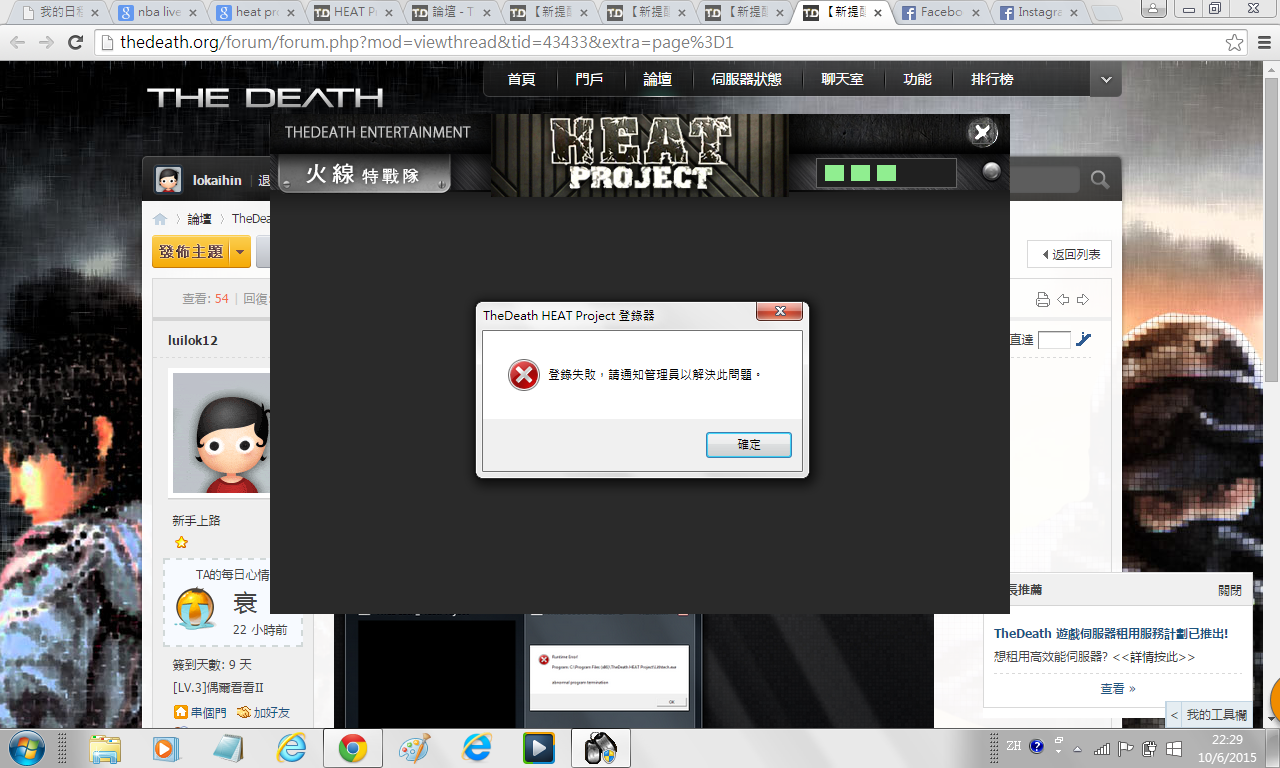Open Chrome hamburger menu
This screenshot has height=768, width=1280.
(x=1263, y=43)
